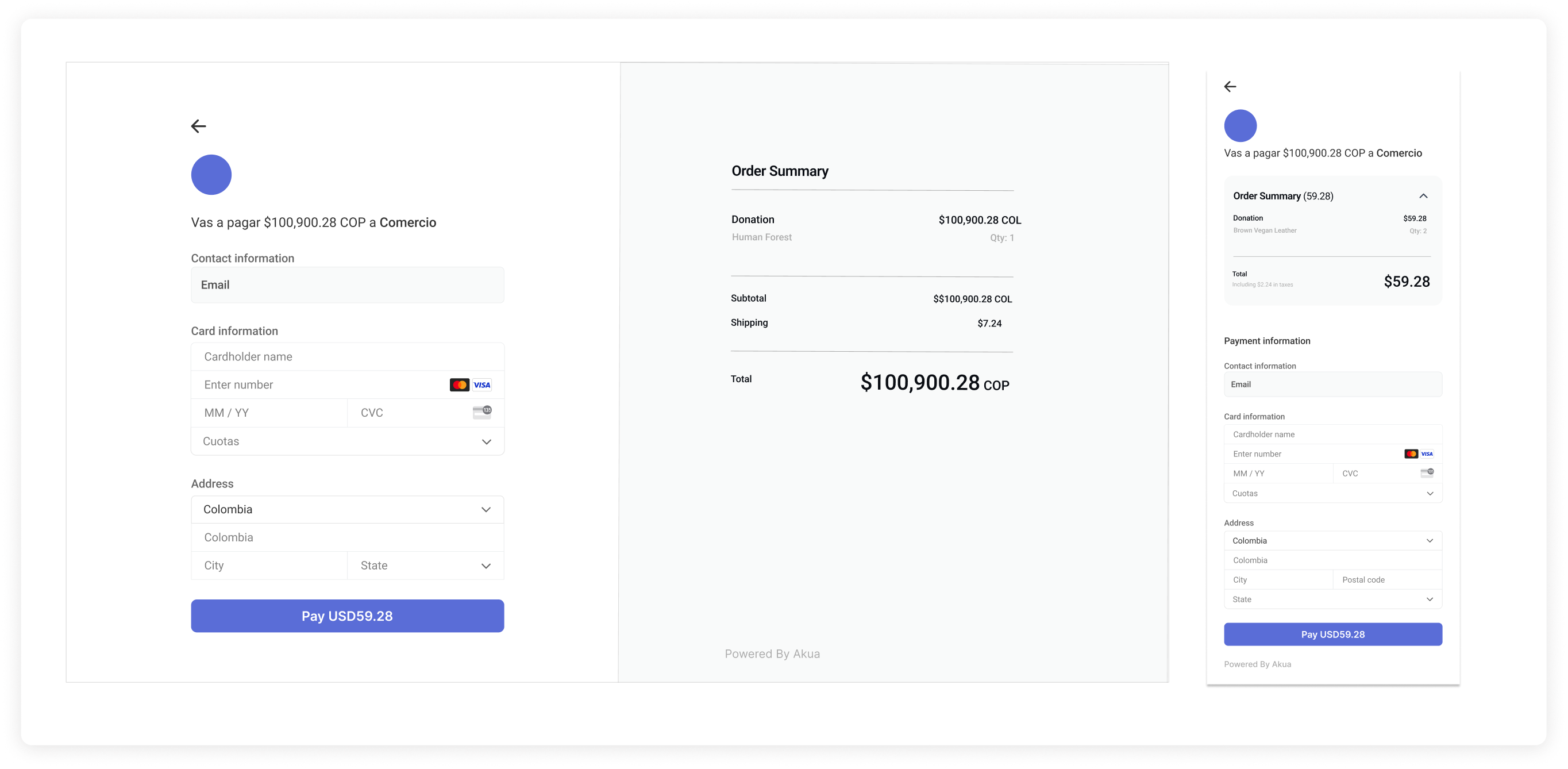Click the back arrow in desktop checkout
Image resolution: width=1568 pixels, height=769 pixels.
coord(198,126)
